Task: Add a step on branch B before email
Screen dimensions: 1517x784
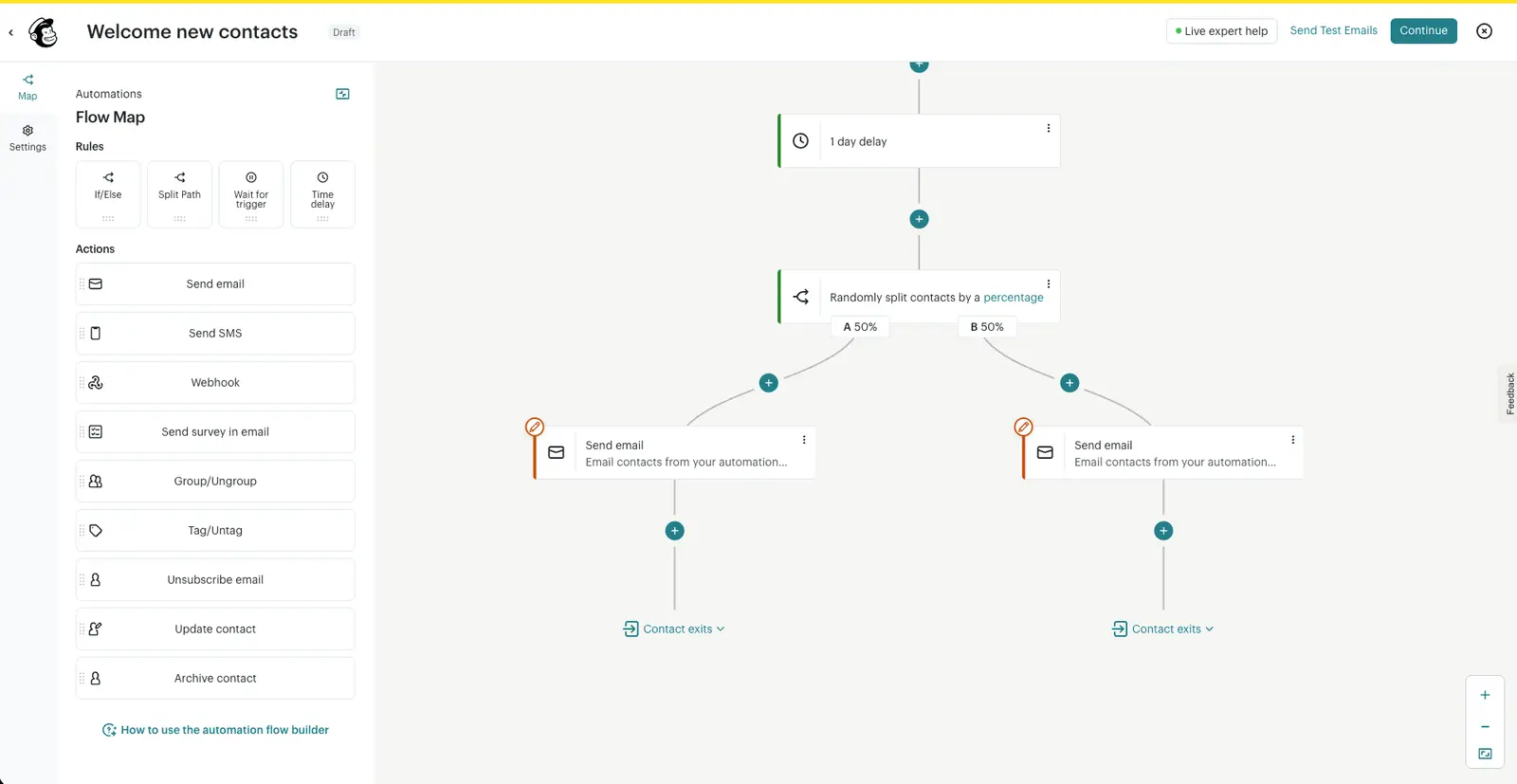Action: [1069, 383]
